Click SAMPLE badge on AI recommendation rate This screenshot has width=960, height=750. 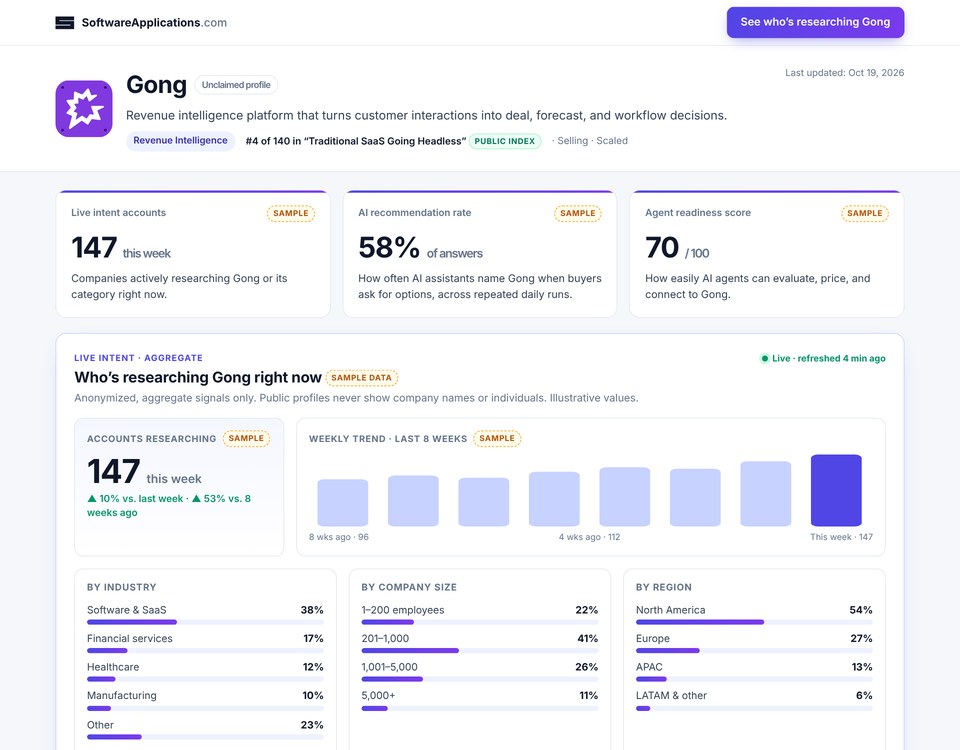point(577,213)
